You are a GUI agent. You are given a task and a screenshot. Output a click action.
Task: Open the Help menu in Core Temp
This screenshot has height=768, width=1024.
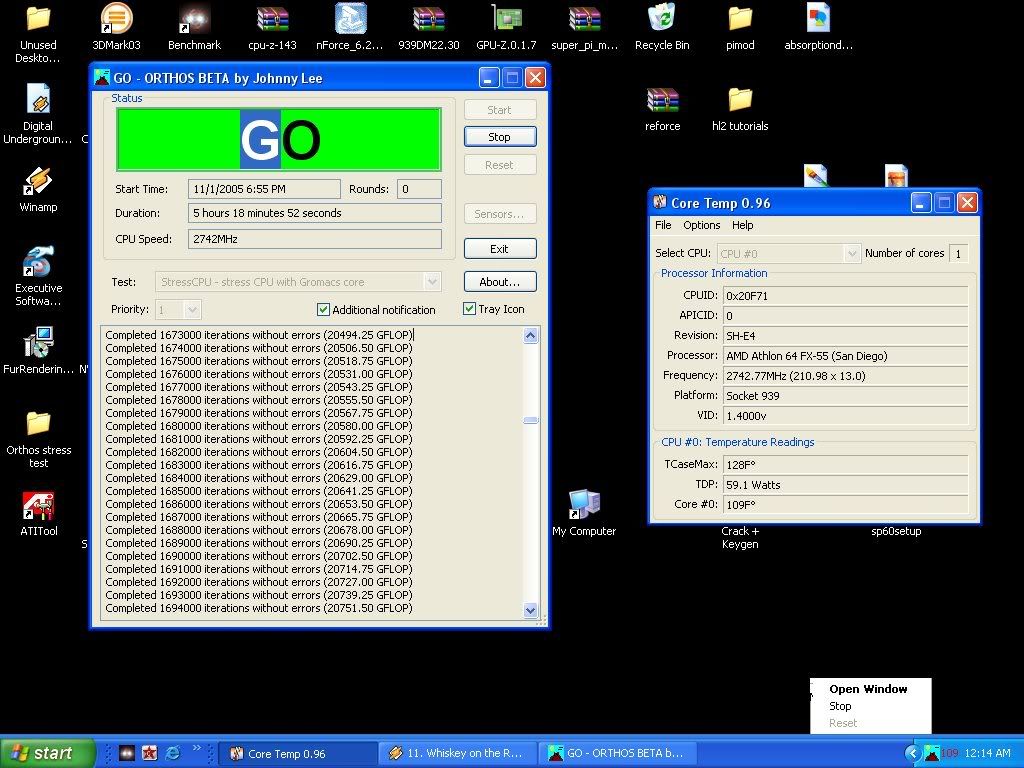pyautogui.click(x=742, y=225)
